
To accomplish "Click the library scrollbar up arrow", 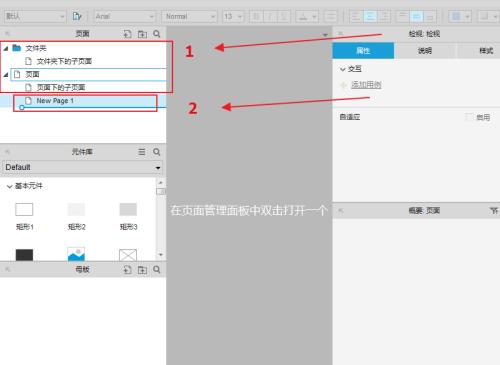I will (x=161, y=183).
